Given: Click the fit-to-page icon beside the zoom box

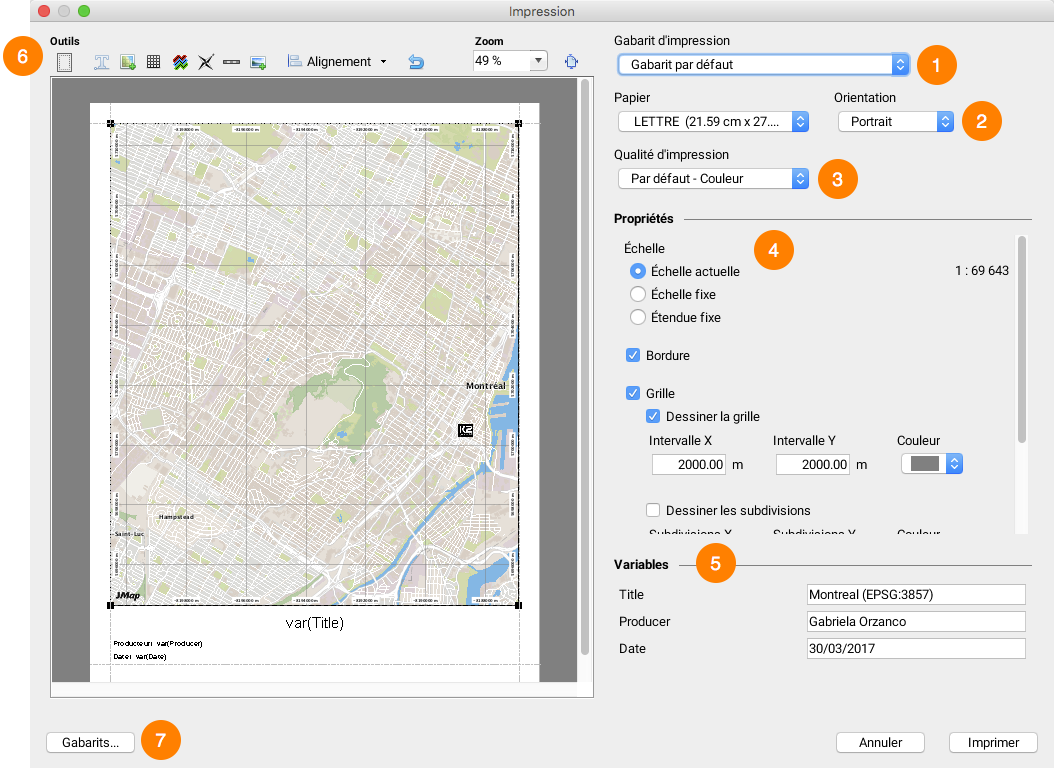Looking at the screenshot, I should (571, 62).
